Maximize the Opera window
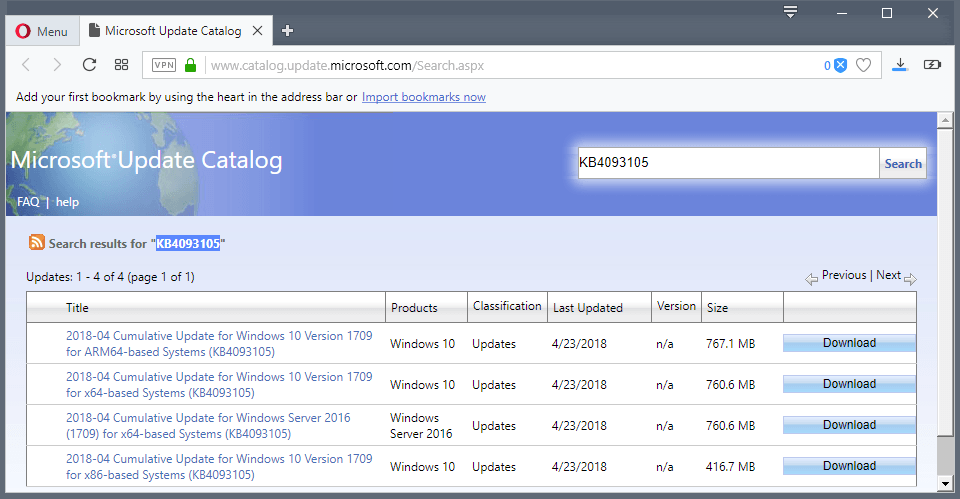The image size is (960, 499). pos(887,13)
